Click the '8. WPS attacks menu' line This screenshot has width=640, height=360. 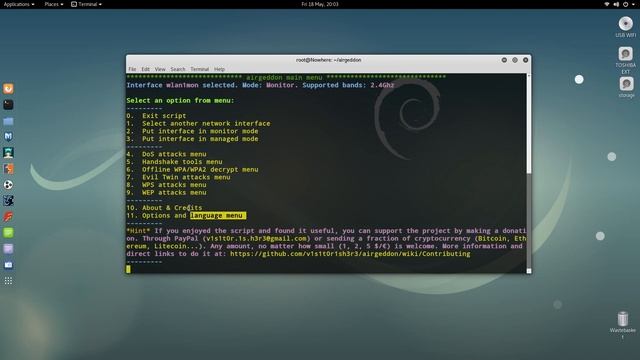pos(166,185)
